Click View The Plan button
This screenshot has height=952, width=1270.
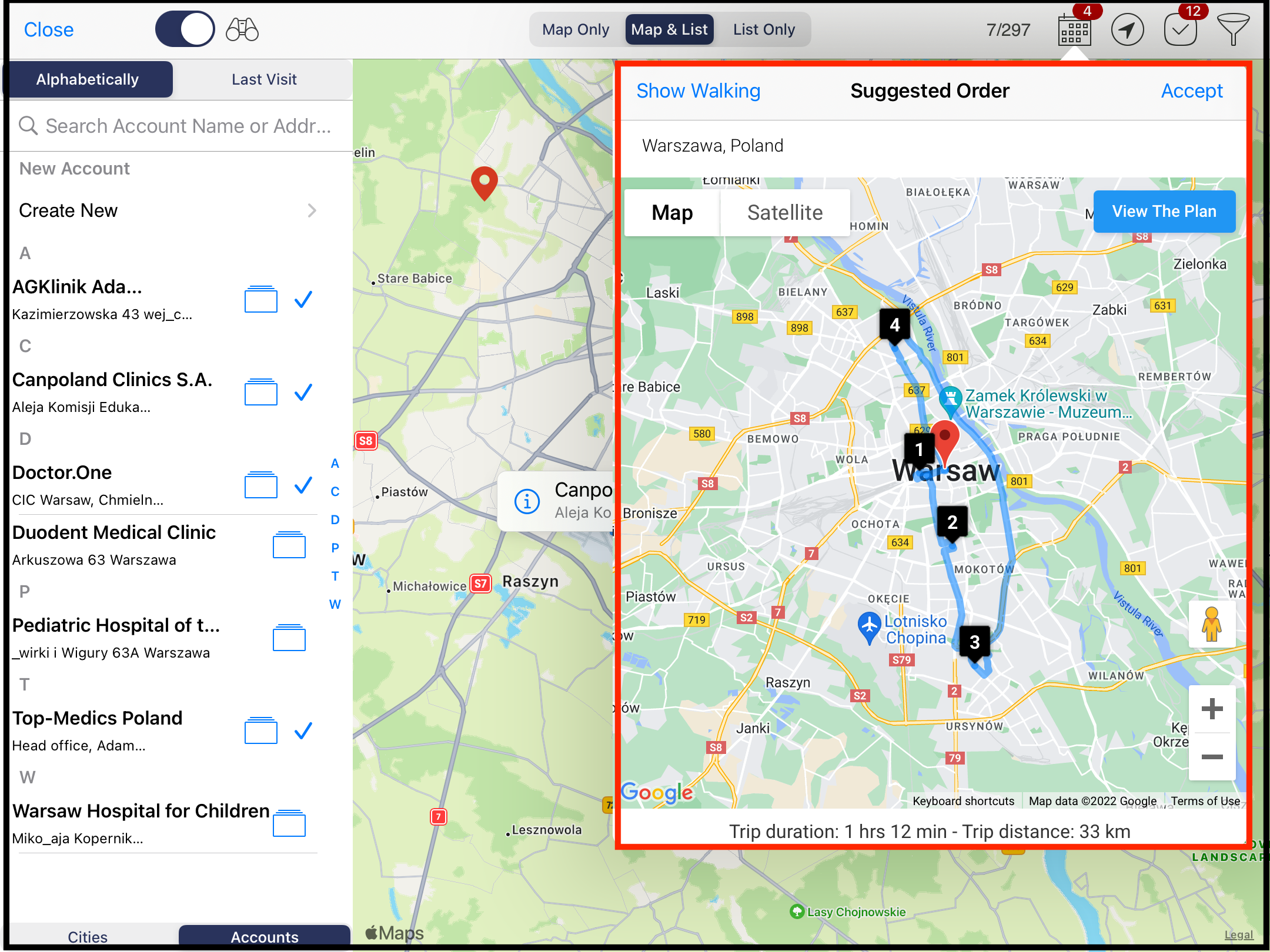(1164, 212)
